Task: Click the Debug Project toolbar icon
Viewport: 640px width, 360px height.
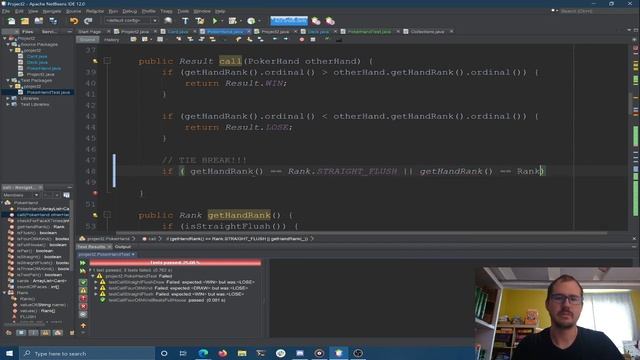Action: 233,21
